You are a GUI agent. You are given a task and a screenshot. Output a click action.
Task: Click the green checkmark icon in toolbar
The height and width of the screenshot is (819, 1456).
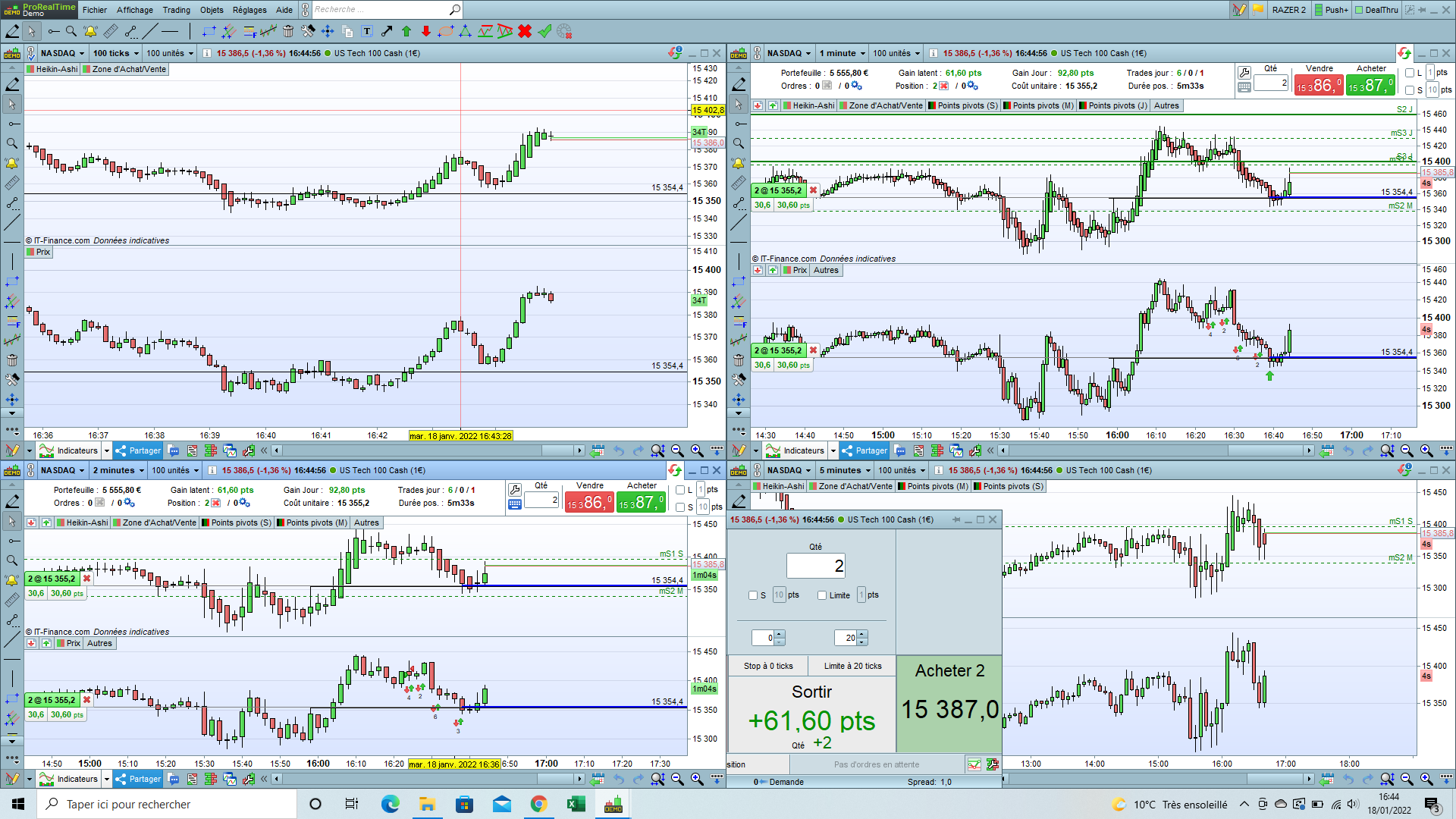(x=544, y=31)
